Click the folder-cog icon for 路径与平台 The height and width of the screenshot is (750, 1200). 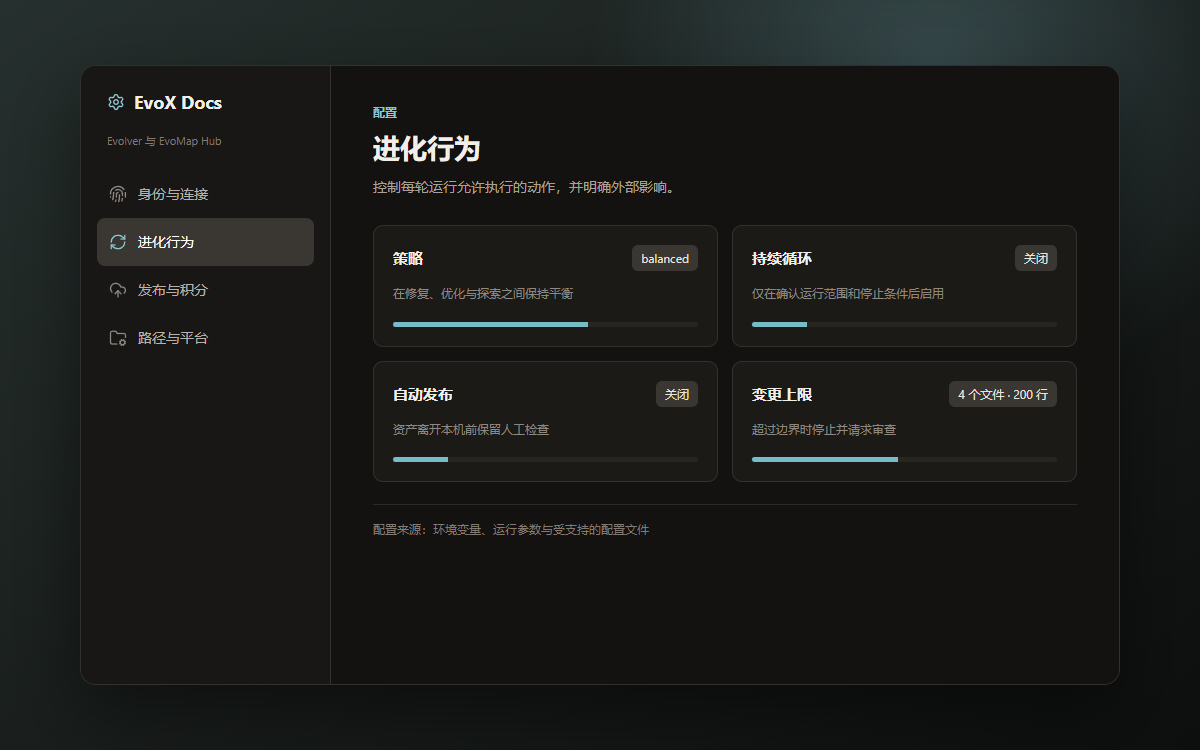coord(118,338)
